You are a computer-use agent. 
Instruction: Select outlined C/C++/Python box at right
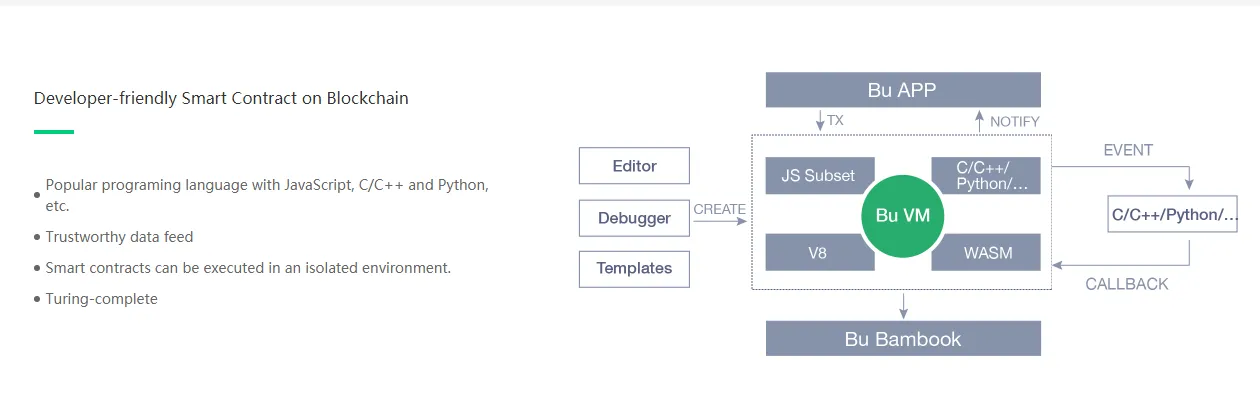coord(1174,214)
